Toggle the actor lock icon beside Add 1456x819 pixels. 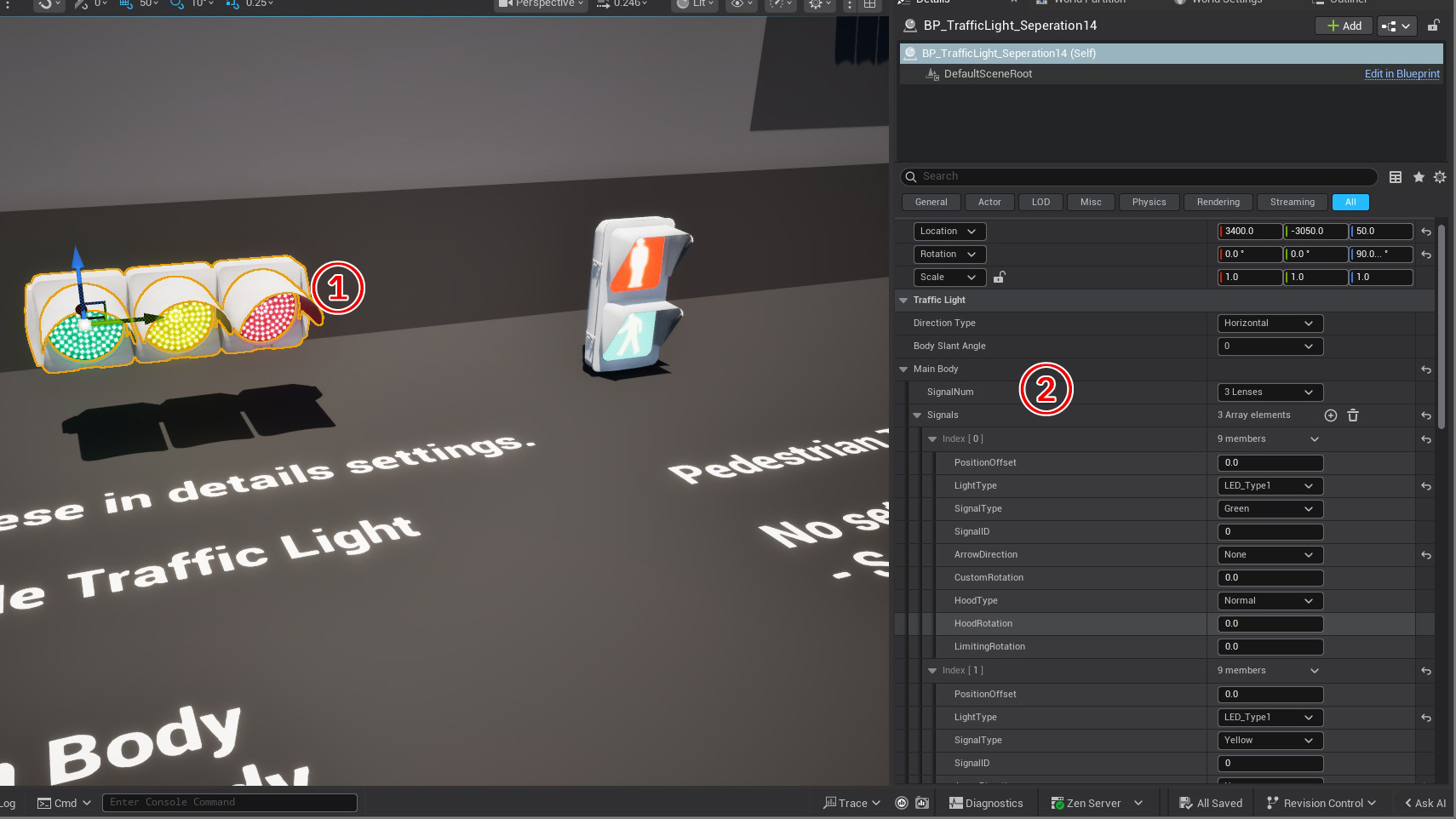(1434, 26)
